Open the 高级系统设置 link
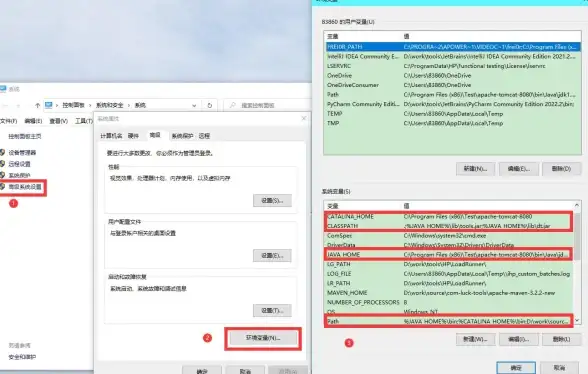This screenshot has width=588, height=374. click(25, 186)
